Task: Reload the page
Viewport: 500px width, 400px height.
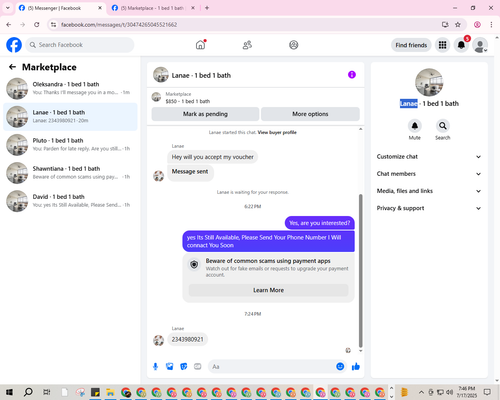Action: 37,25
